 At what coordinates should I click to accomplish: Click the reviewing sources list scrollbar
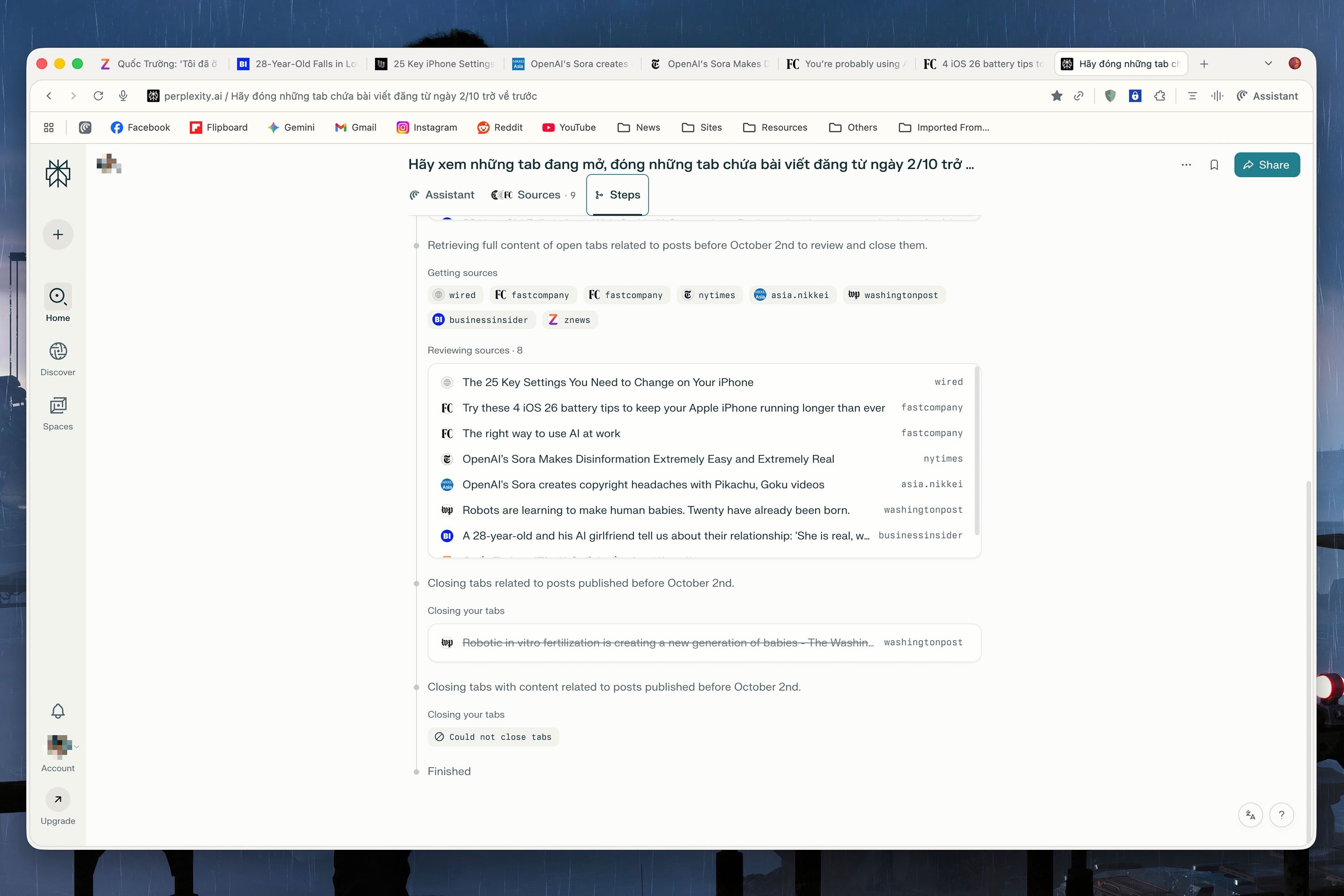coord(977,452)
